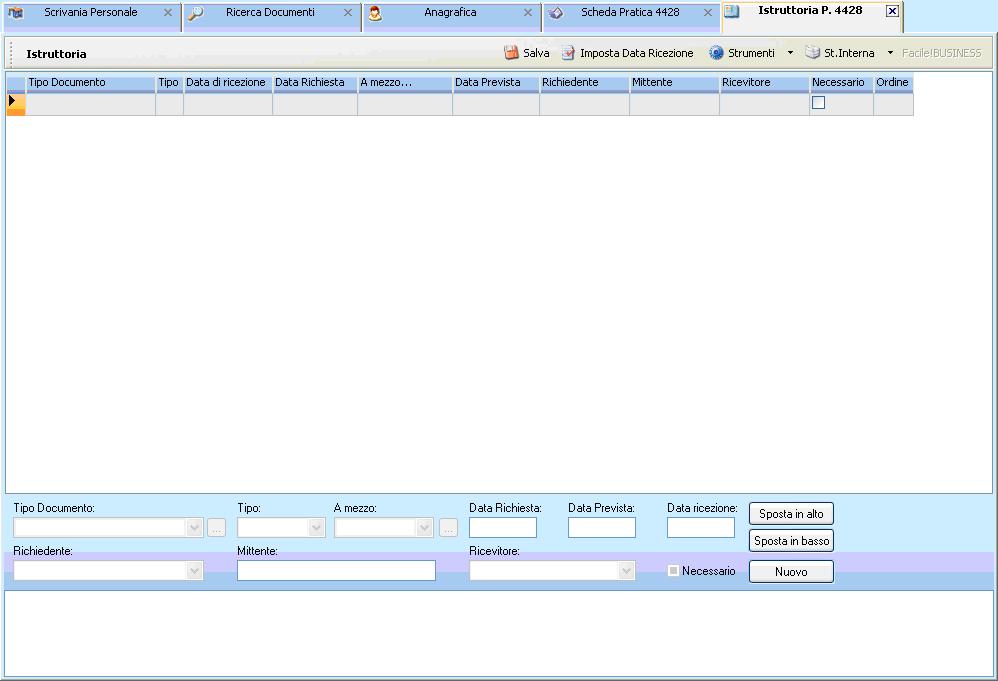The height and width of the screenshot is (681, 998).
Task: Open the Tipo Documento dropdown
Action: pyautogui.click(x=195, y=528)
